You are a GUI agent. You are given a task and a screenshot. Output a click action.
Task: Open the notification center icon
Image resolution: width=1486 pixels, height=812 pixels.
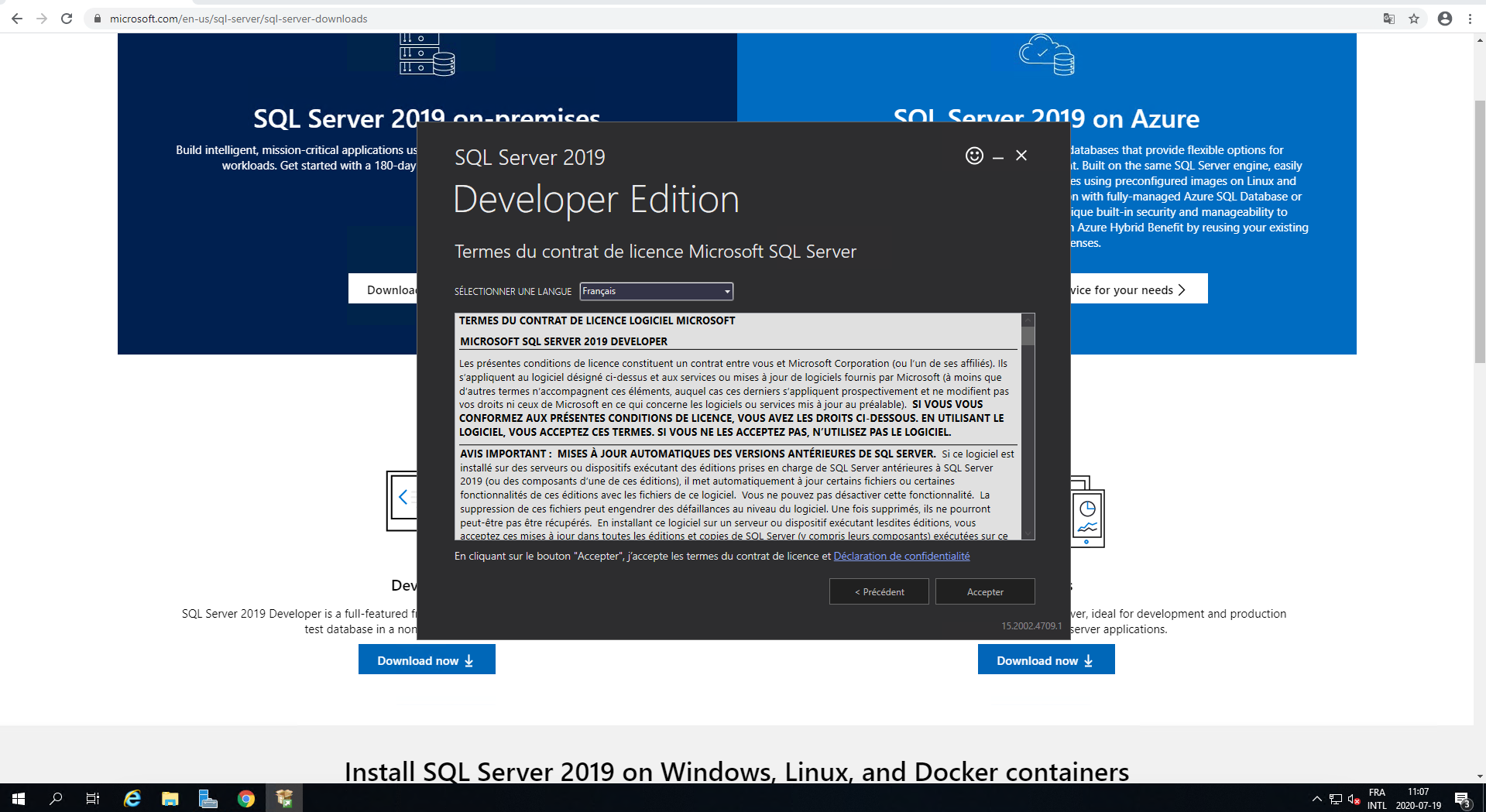click(x=1462, y=799)
